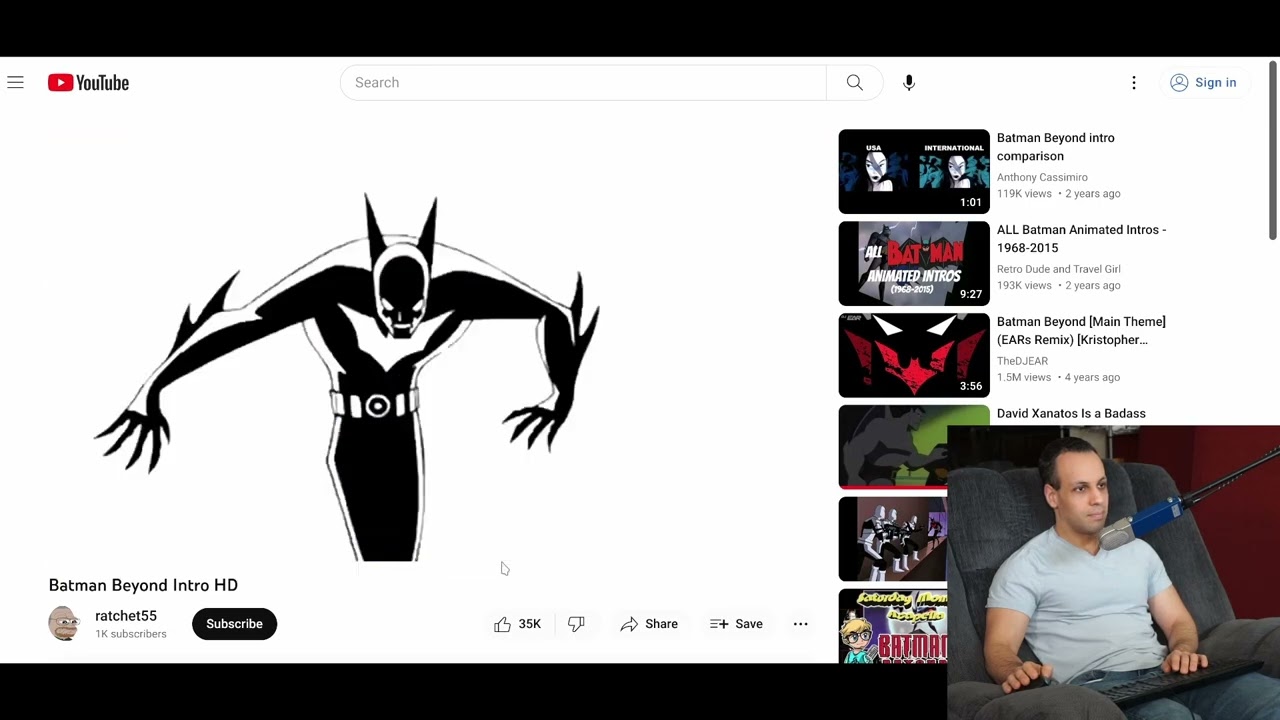
Task: Open Batman Beyond Main Theme remix thumbnail
Action: 914,355
